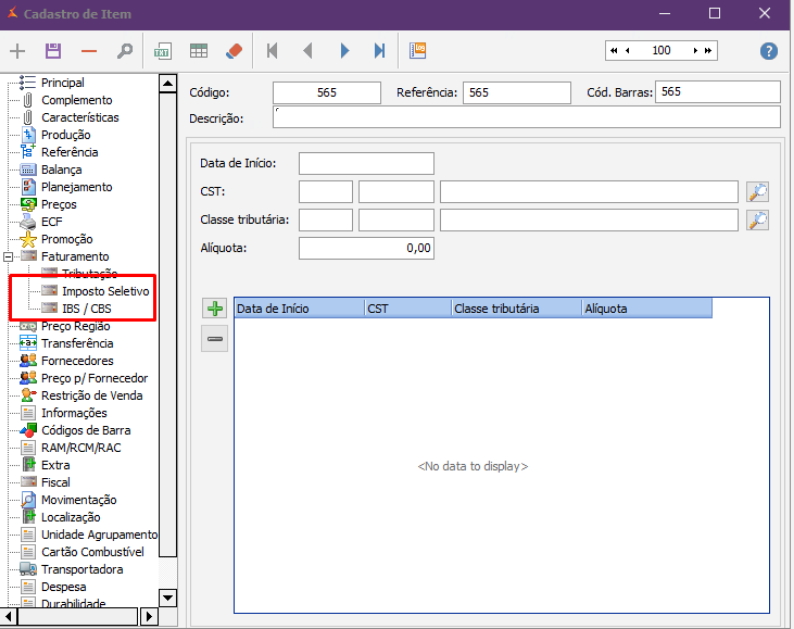
Task: Remove a row with the gray minus button
Action: click(215, 338)
